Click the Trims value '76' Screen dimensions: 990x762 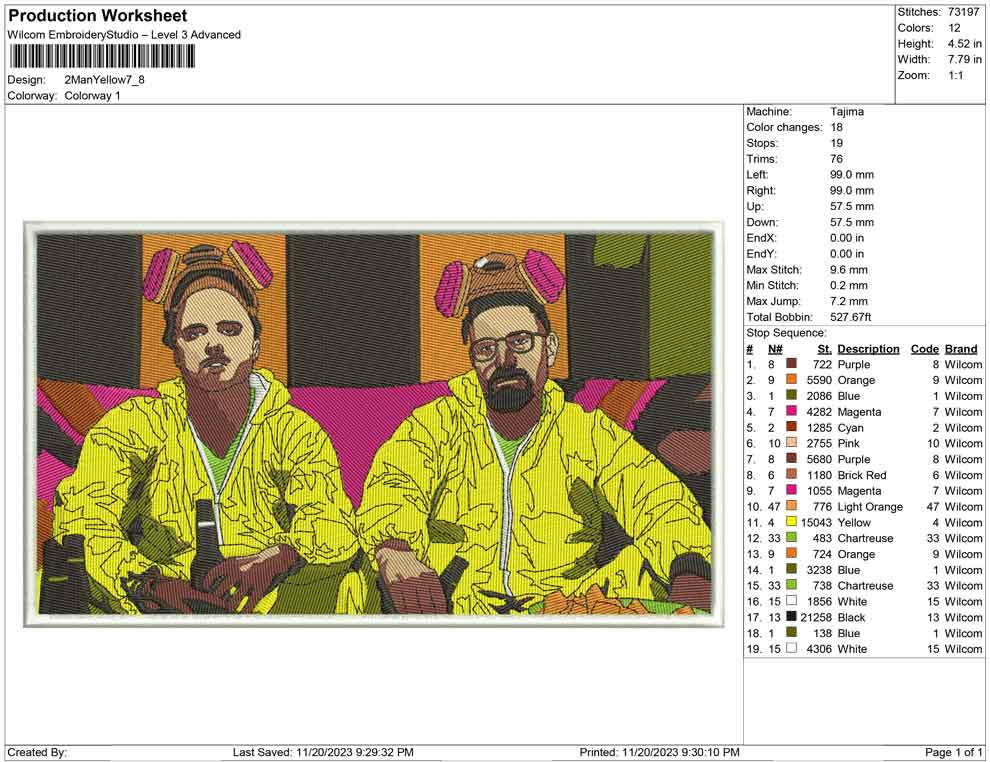click(837, 159)
